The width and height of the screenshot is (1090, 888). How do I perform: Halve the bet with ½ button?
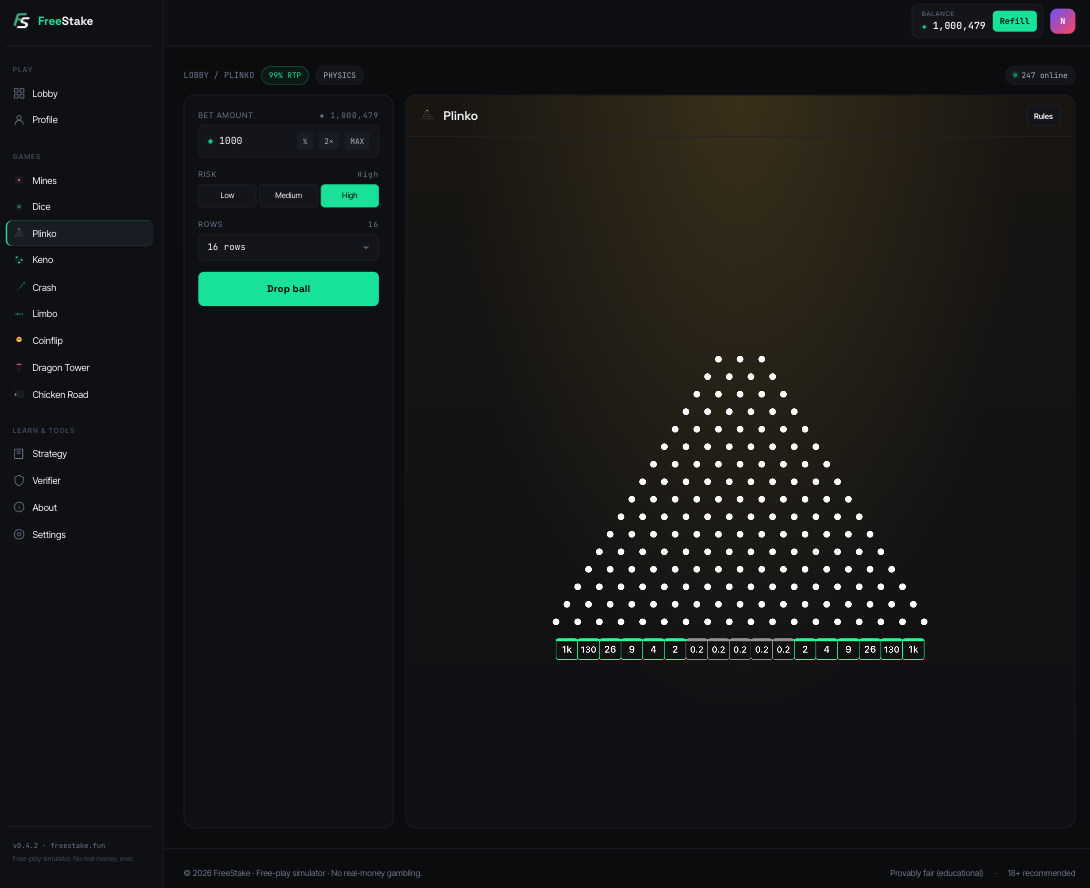[304, 141]
